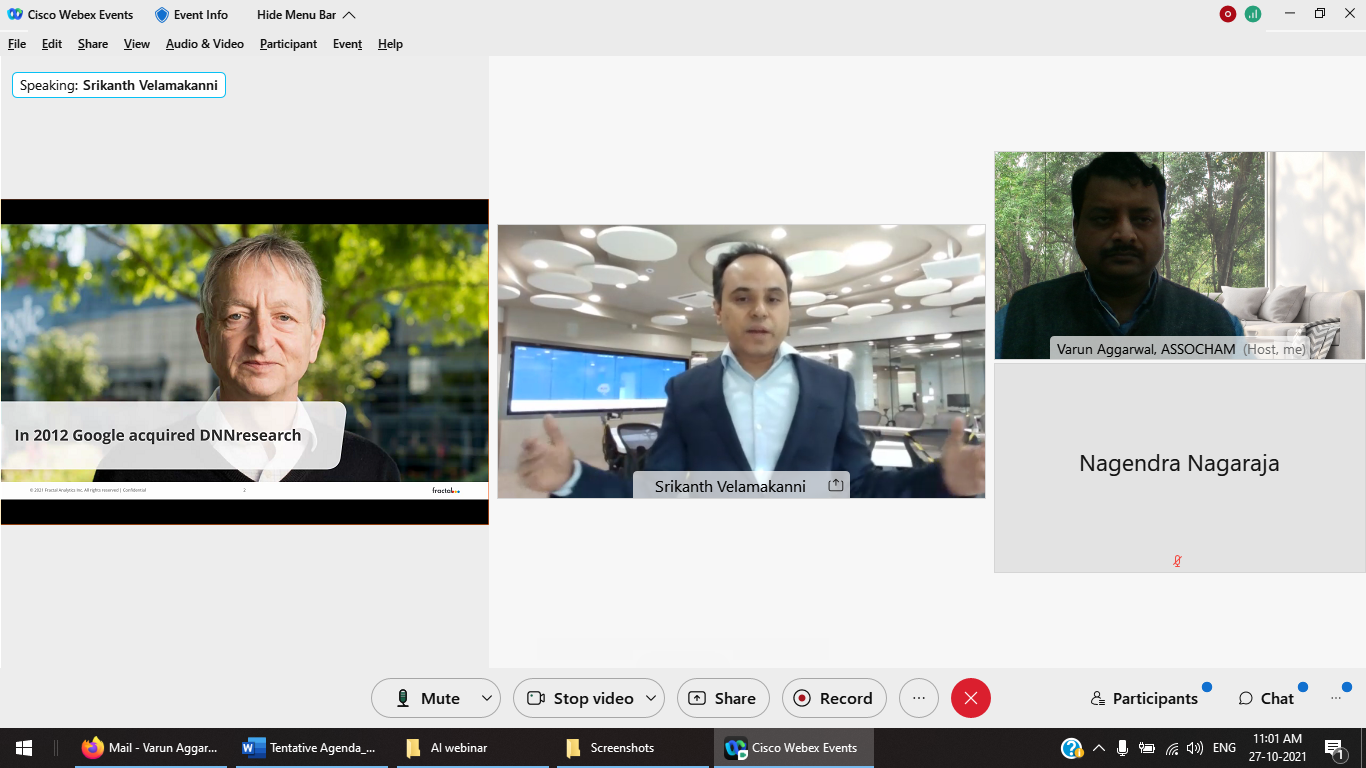Open the Participant menu
The image size is (1366, 768).
point(288,44)
